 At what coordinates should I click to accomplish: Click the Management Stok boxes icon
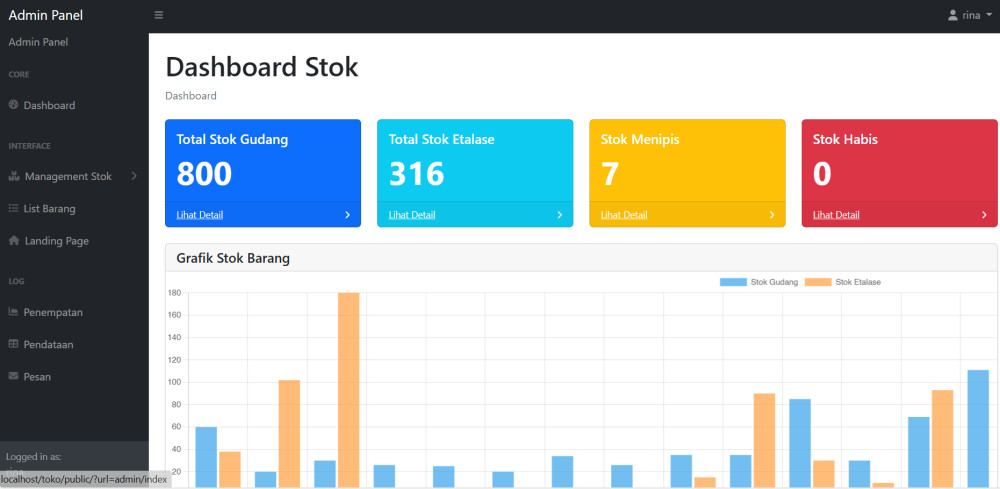[x=14, y=177]
